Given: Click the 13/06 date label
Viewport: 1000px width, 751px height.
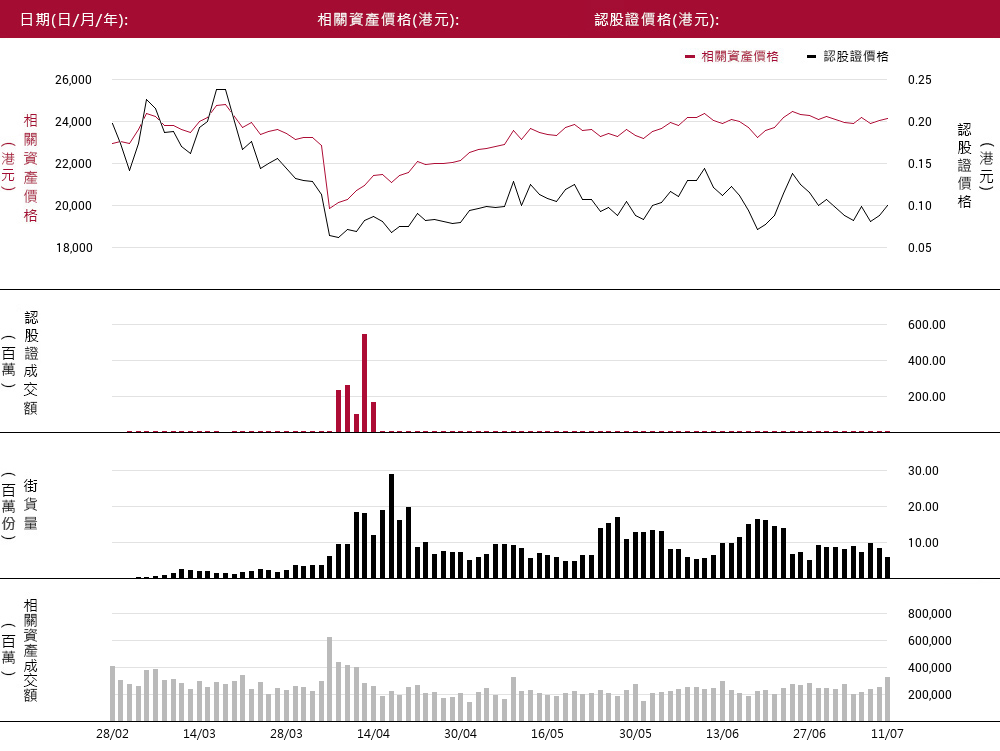Looking at the screenshot, I should pos(722,734).
